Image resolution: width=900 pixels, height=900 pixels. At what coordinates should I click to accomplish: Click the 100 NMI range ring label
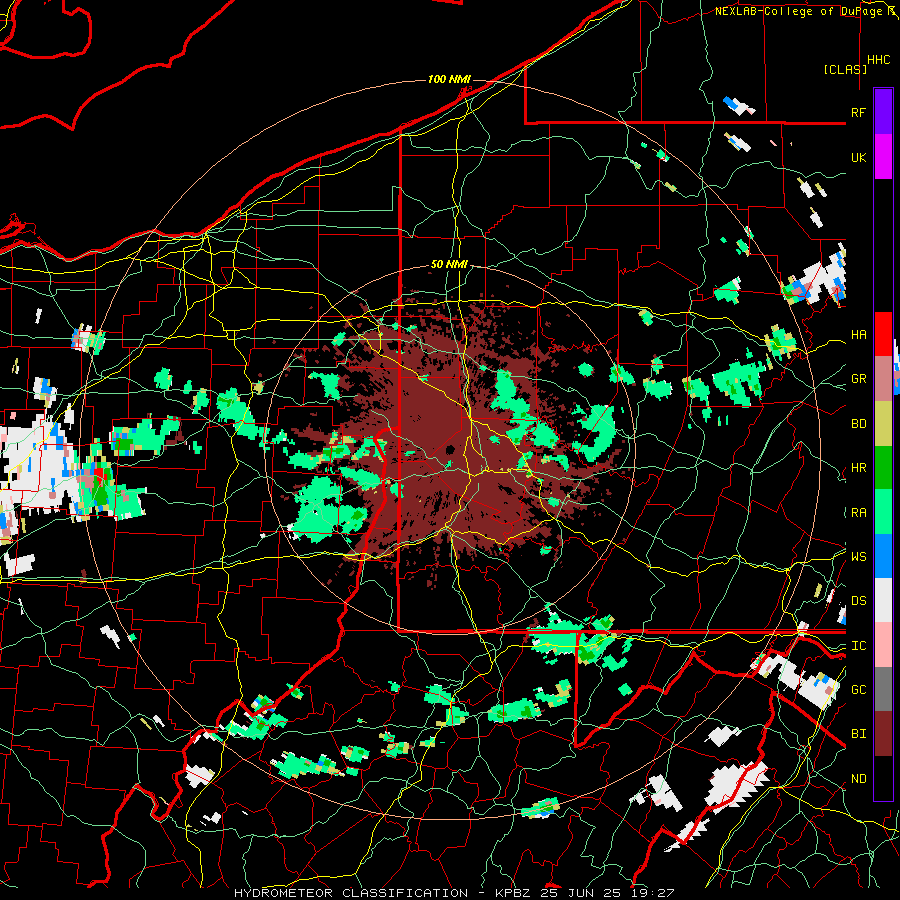click(x=449, y=79)
